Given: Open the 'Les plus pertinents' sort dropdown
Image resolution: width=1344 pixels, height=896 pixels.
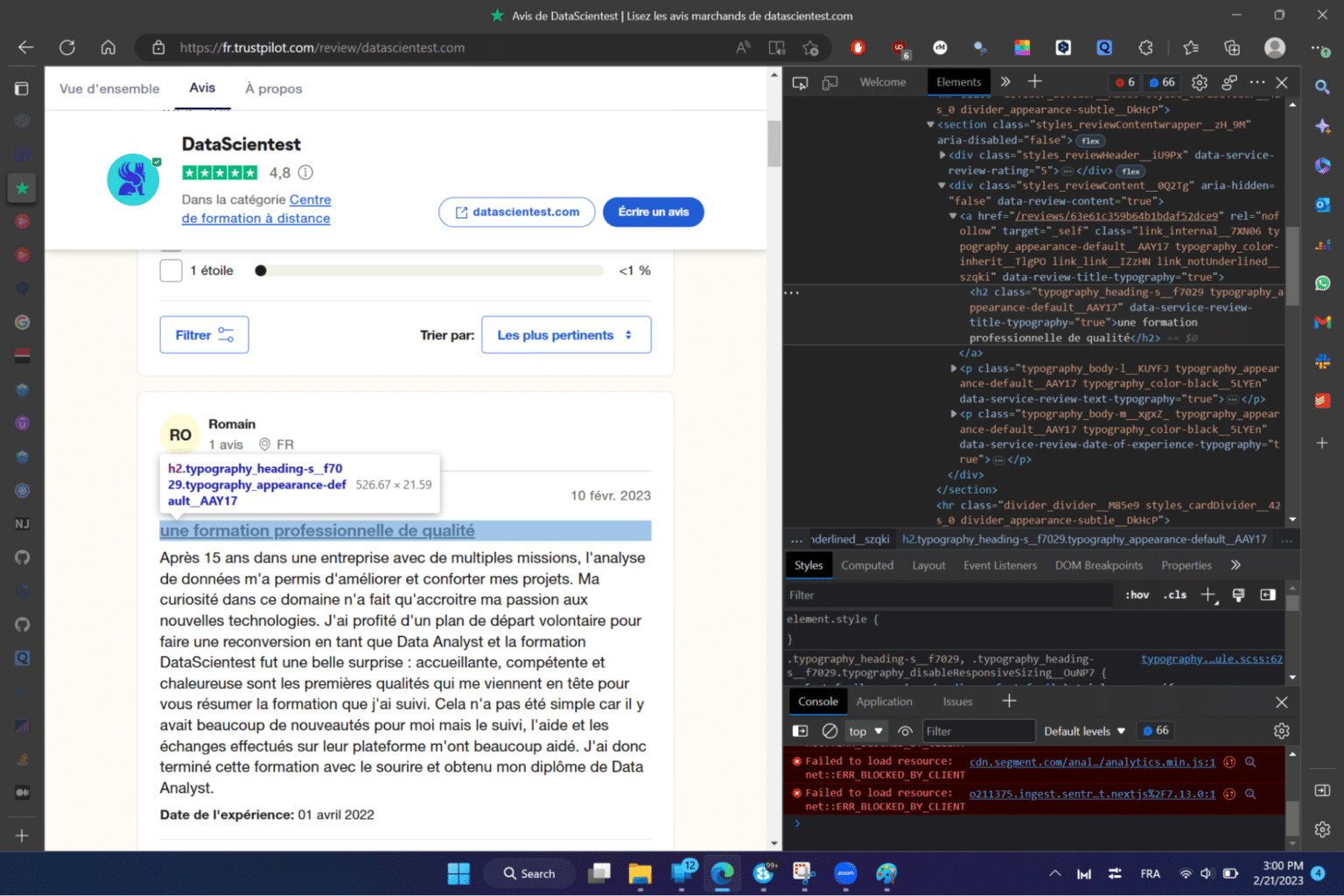Looking at the screenshot, I should point(565,334).
